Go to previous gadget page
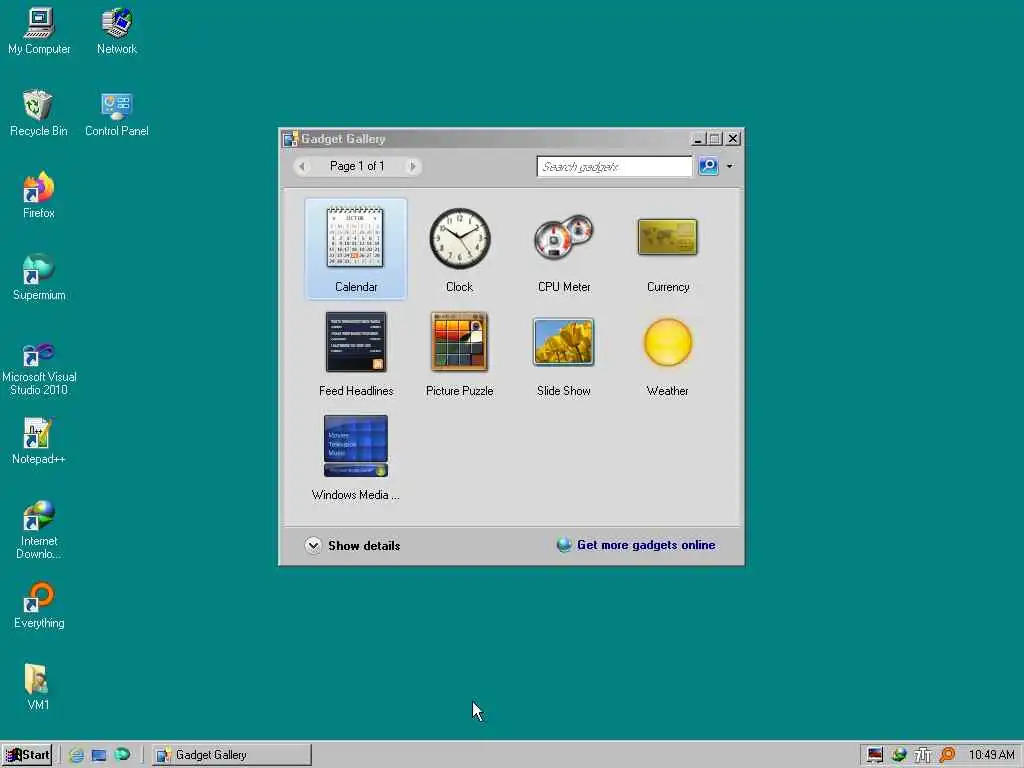Image resolution: width=1024 pixels, height=768 pixels. (x=302, y=166)
